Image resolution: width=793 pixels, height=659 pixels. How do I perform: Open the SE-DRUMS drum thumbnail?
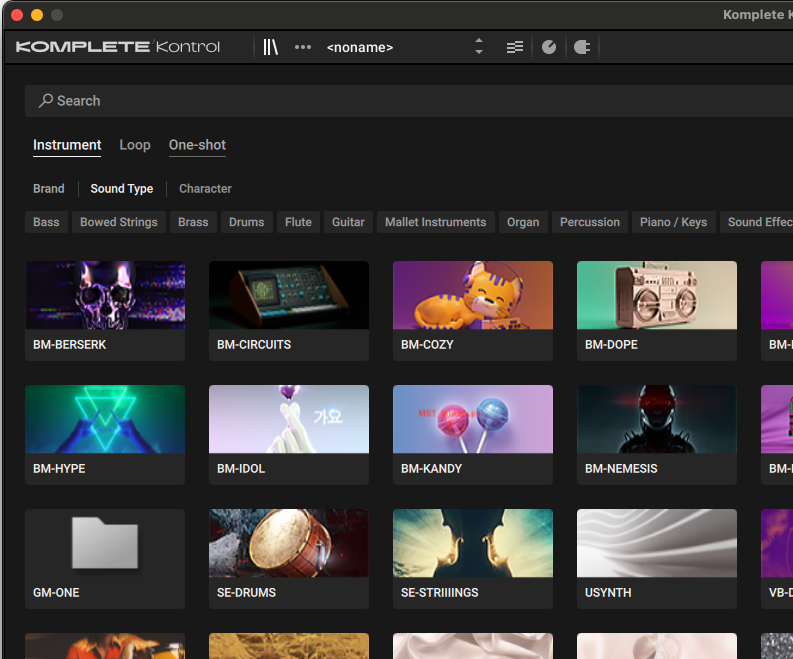(x=289, y=543)
